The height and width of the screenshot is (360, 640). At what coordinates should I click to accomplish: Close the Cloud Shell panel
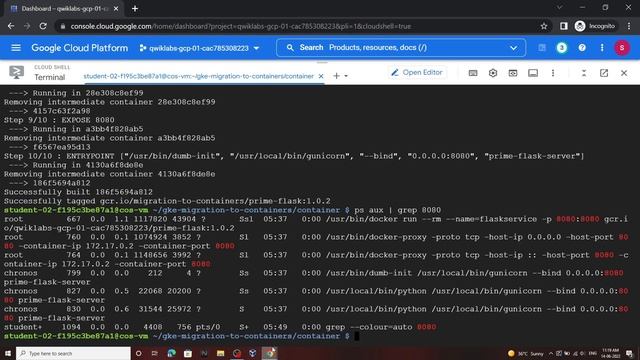[x=624, y=73]
